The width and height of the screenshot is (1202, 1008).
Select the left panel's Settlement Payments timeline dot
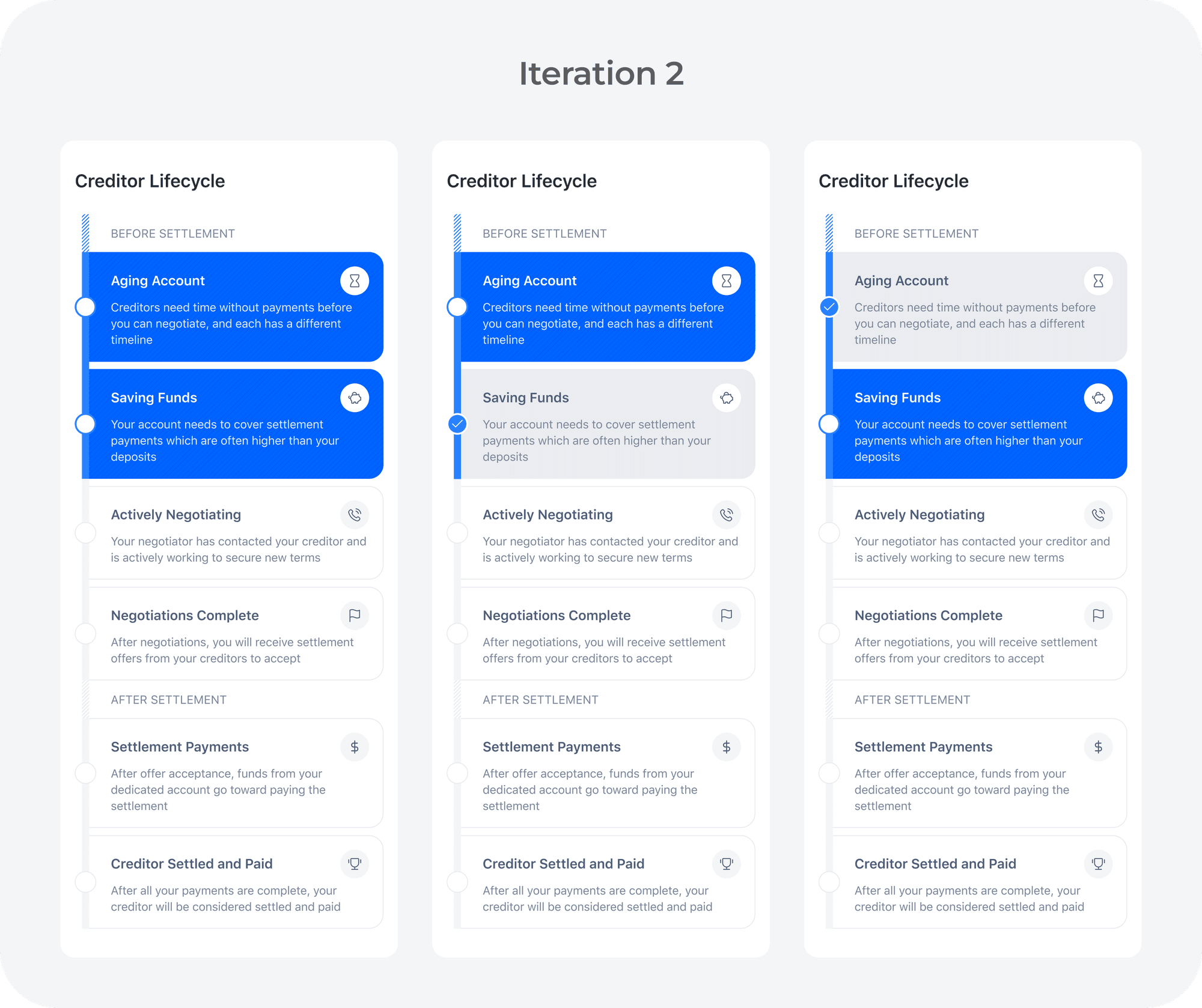tap(85, 773)
